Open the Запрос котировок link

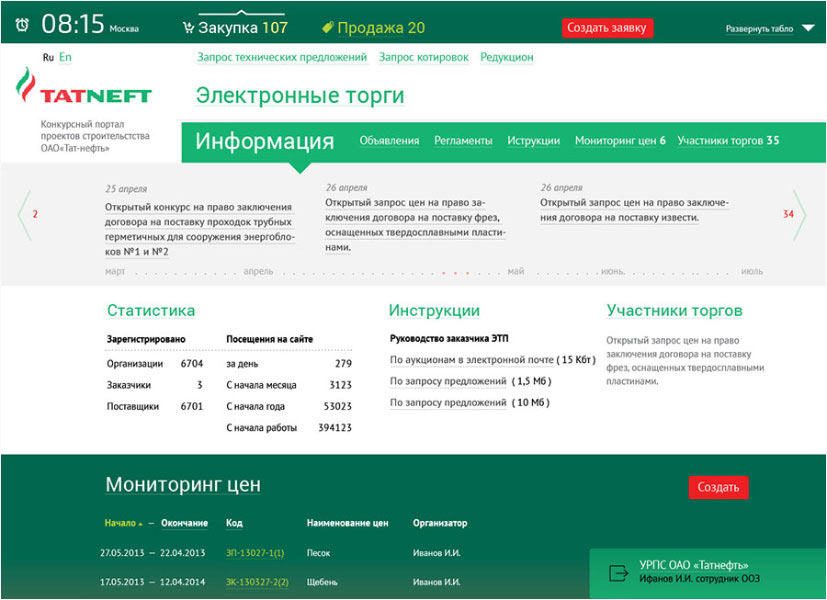tap(423, 58)
